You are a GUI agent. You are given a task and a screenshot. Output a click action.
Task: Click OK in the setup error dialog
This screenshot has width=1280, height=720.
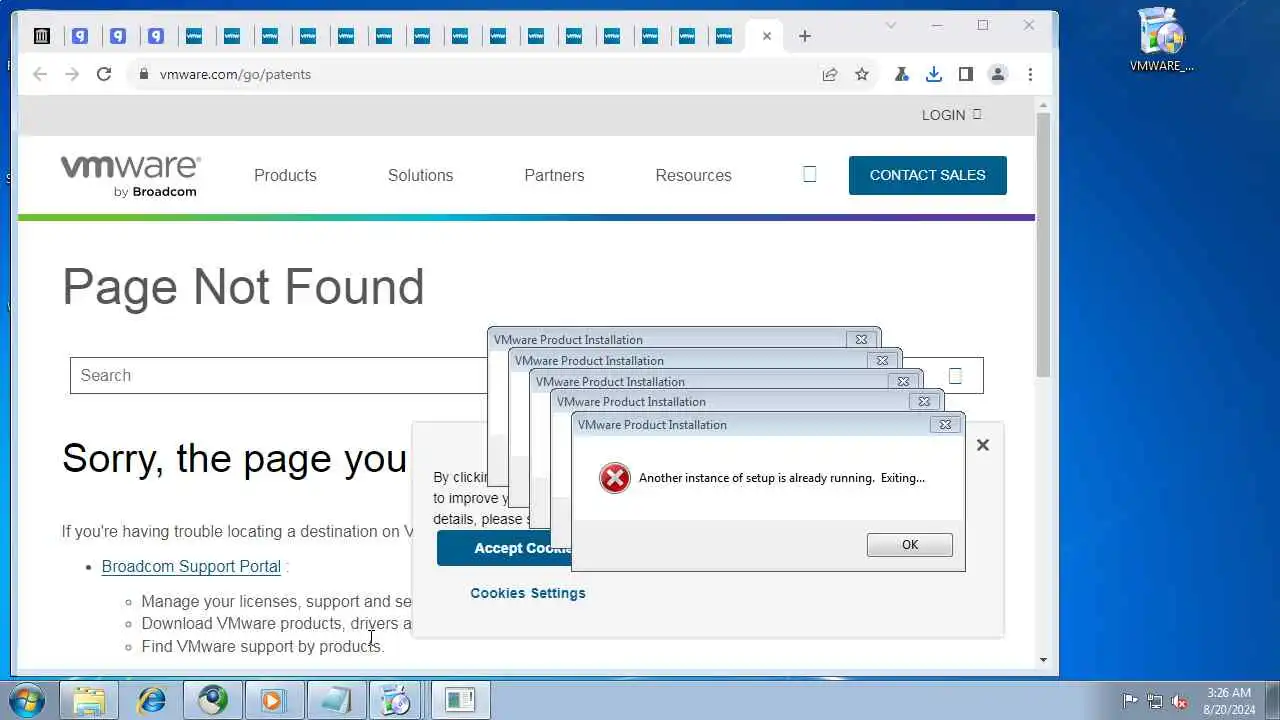[910, 545]
